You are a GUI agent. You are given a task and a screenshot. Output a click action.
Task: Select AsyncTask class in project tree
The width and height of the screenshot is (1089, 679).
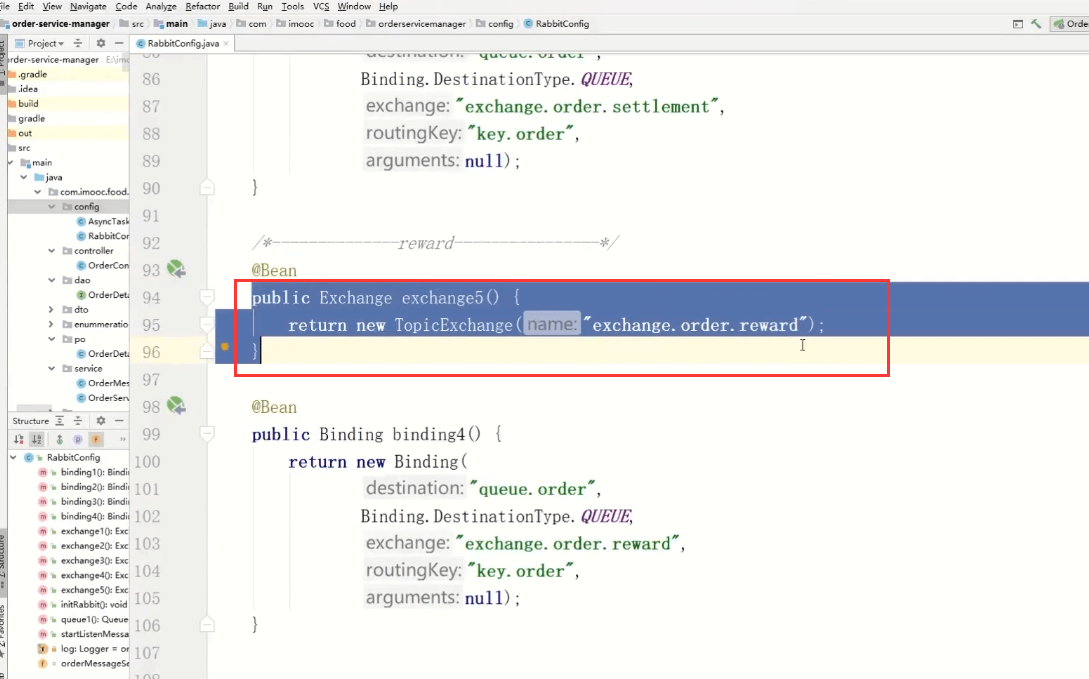point(103,221)
